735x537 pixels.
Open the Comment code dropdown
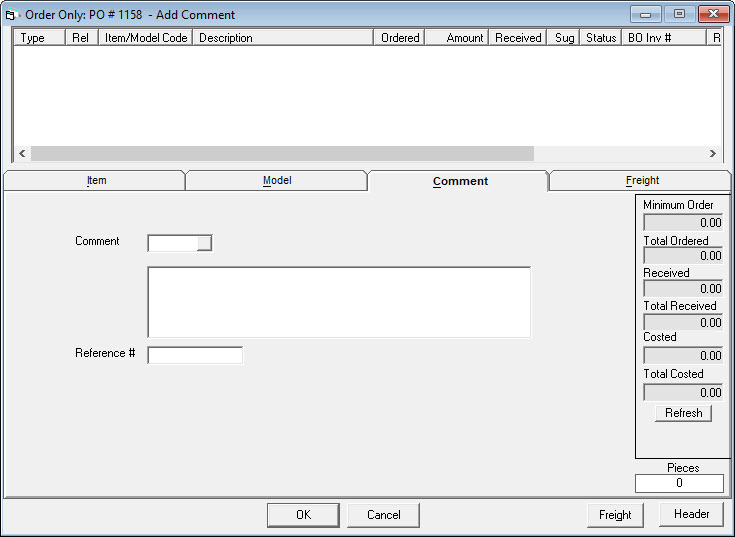[x=204, y=243]
